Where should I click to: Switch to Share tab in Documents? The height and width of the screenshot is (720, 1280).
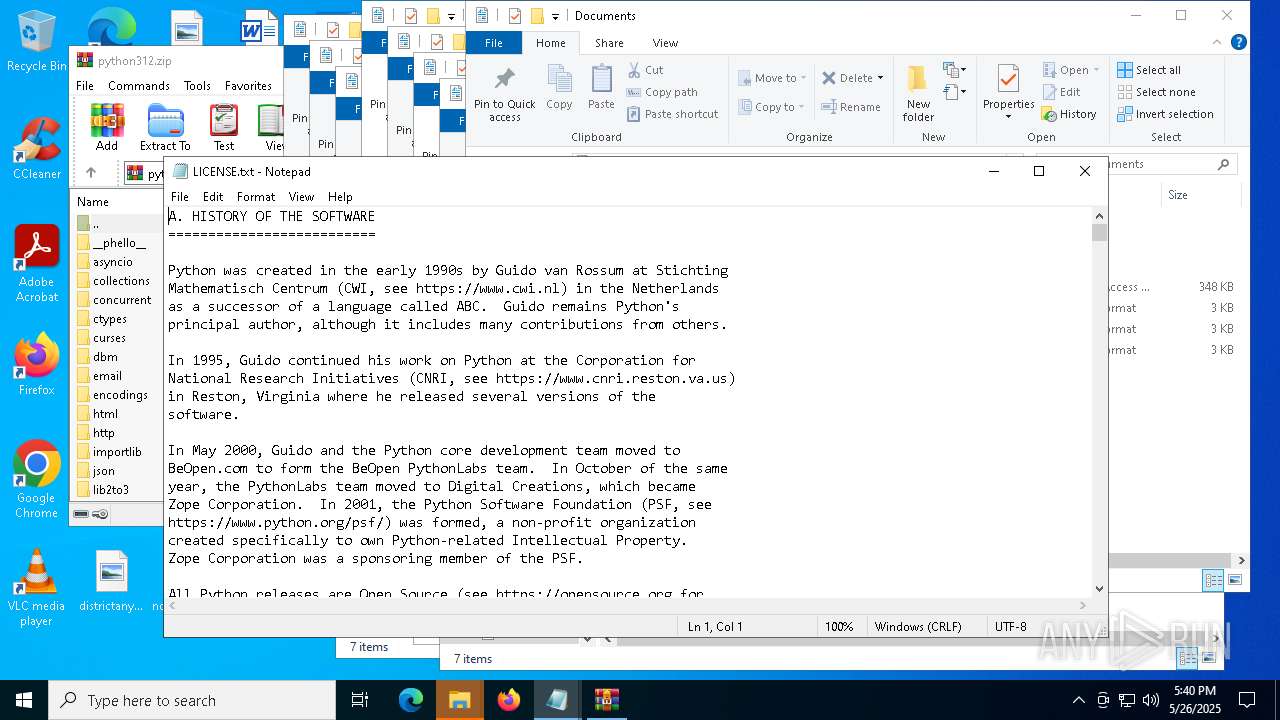pyautogui.click(x=609, y=43)
